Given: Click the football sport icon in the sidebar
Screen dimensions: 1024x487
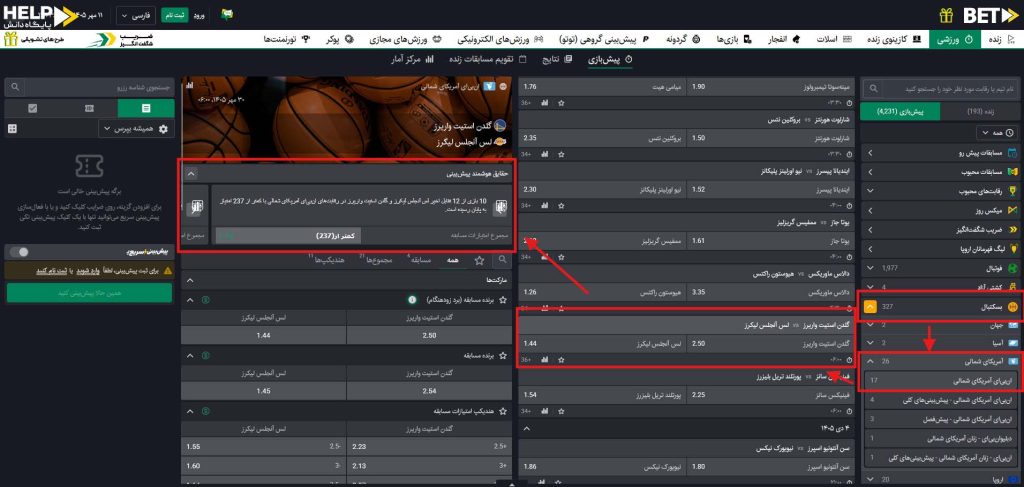Looking at the screenshot, I should [x=1013, y=268].
